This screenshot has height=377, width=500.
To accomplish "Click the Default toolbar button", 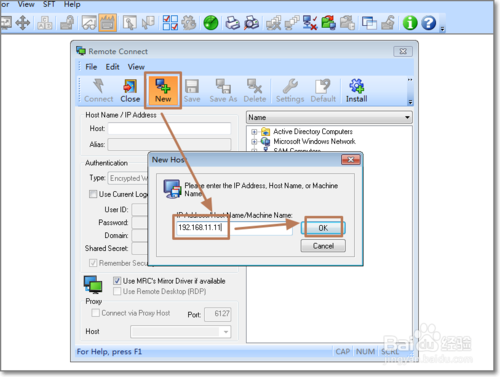I will (323, 91).
